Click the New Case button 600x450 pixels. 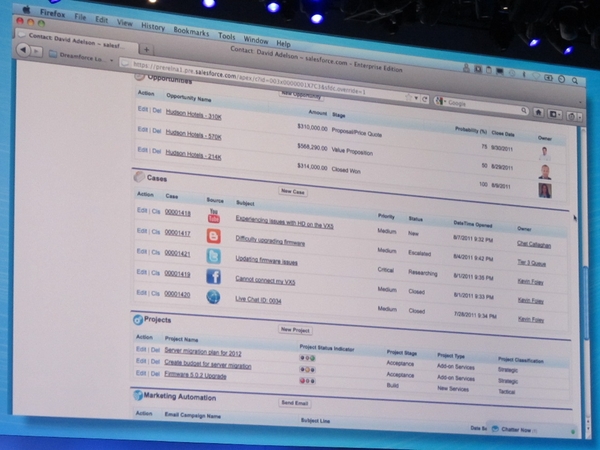click(x=293, y=192)
